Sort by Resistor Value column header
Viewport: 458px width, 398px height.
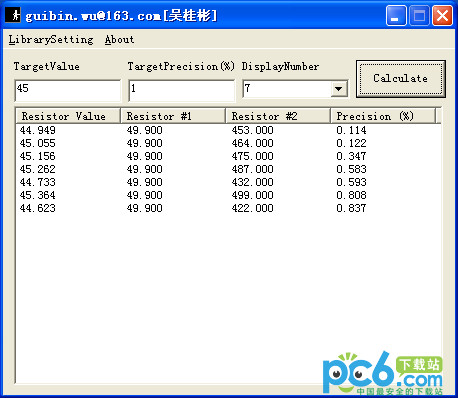tap(68, 116)
